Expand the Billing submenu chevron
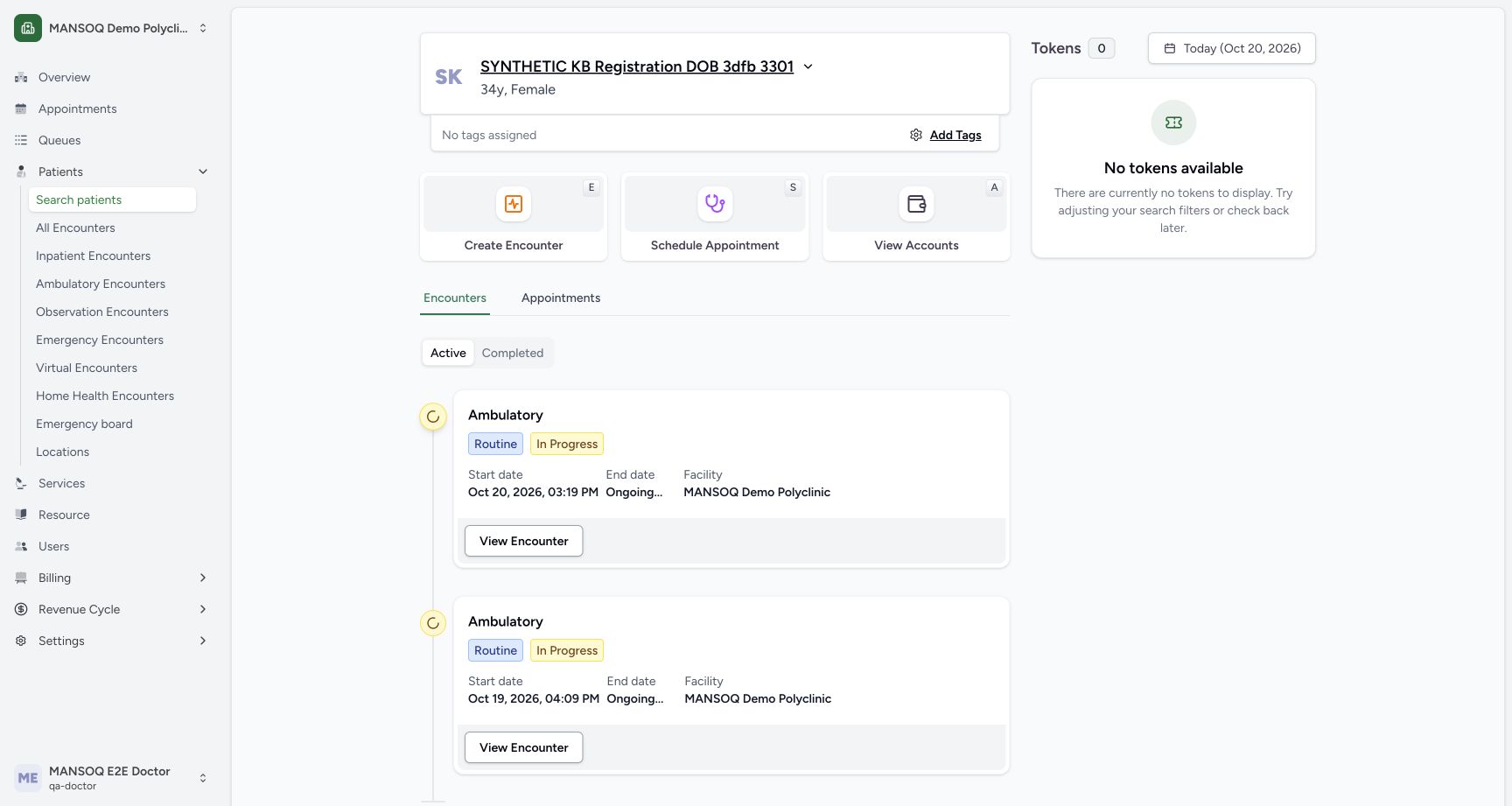The height and width of the screenshot is (806, 1512). coord(203,578)
